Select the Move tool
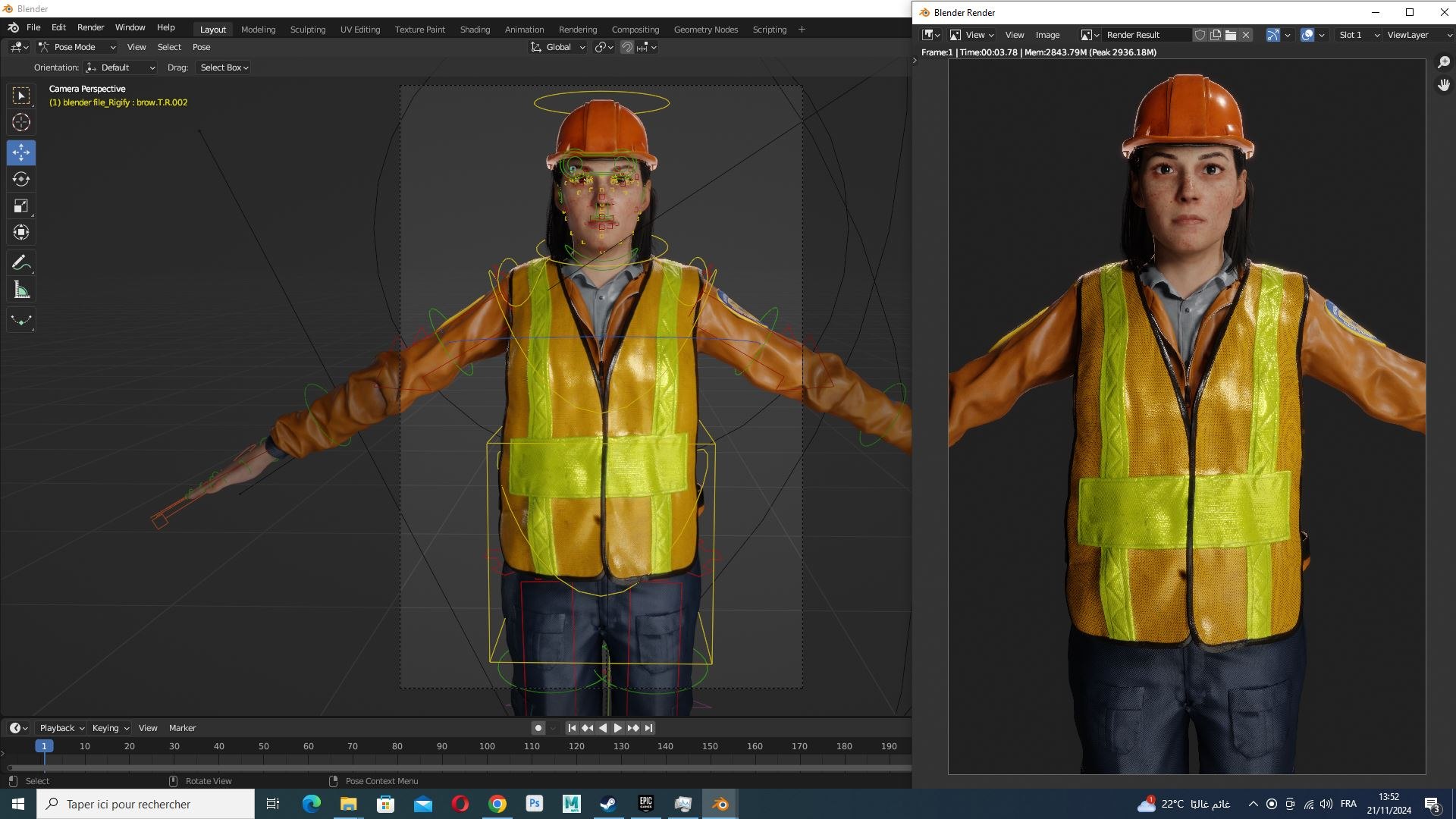Viewport: 1456px width, 819px height. pos(21,152)
